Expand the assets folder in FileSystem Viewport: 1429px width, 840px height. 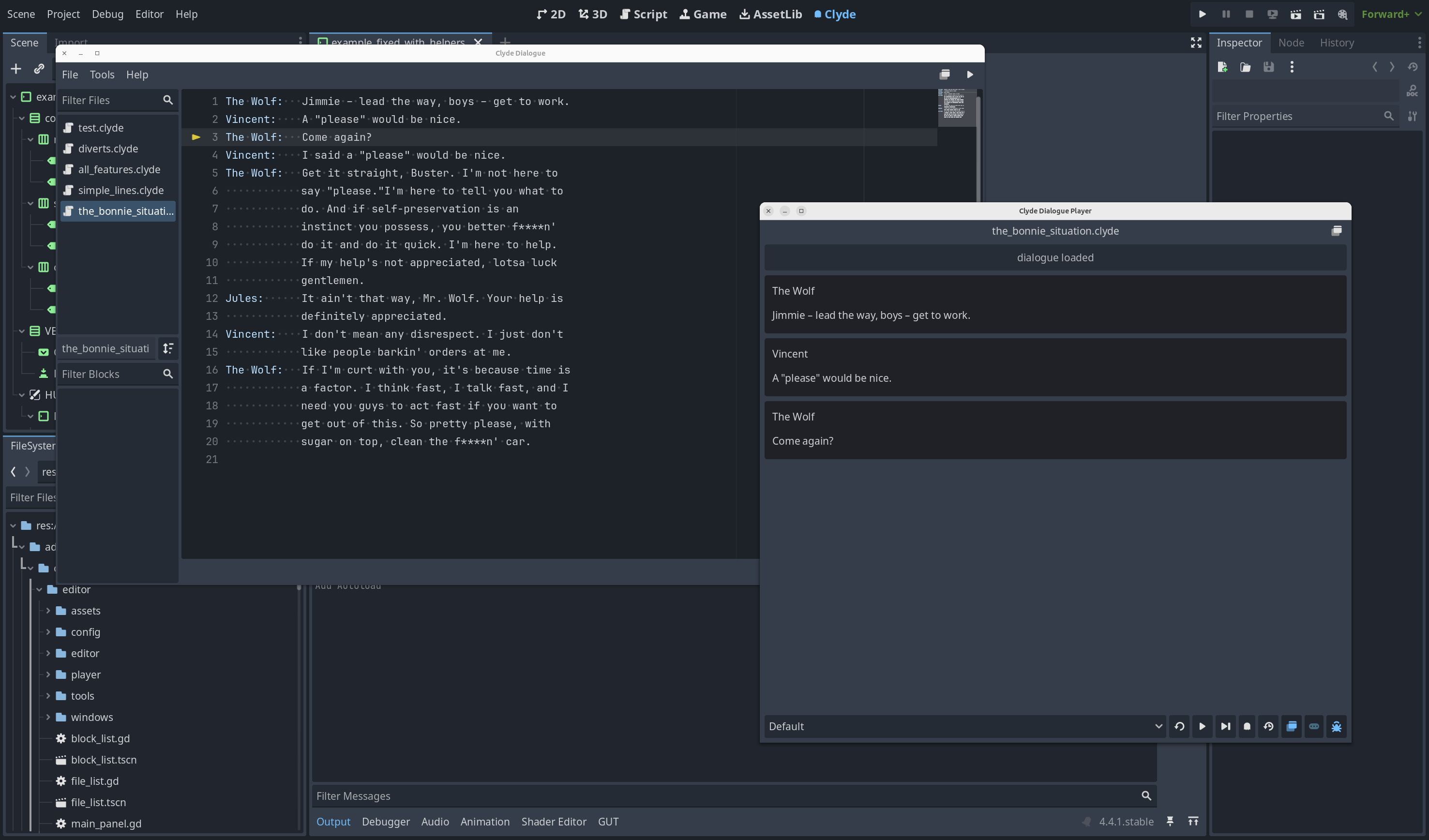coord(48,610)
